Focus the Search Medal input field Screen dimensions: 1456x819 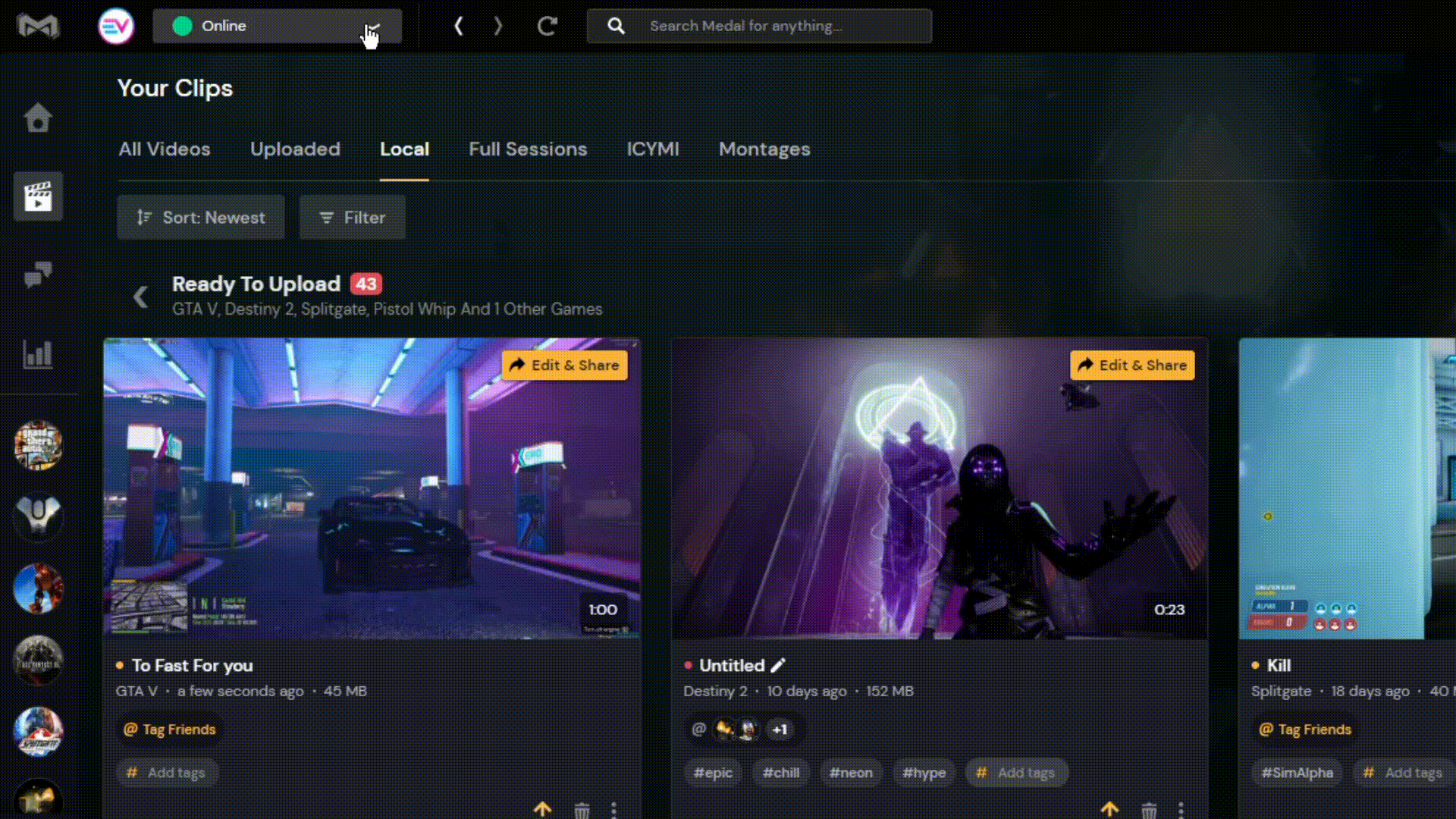(x=759, y=26)
